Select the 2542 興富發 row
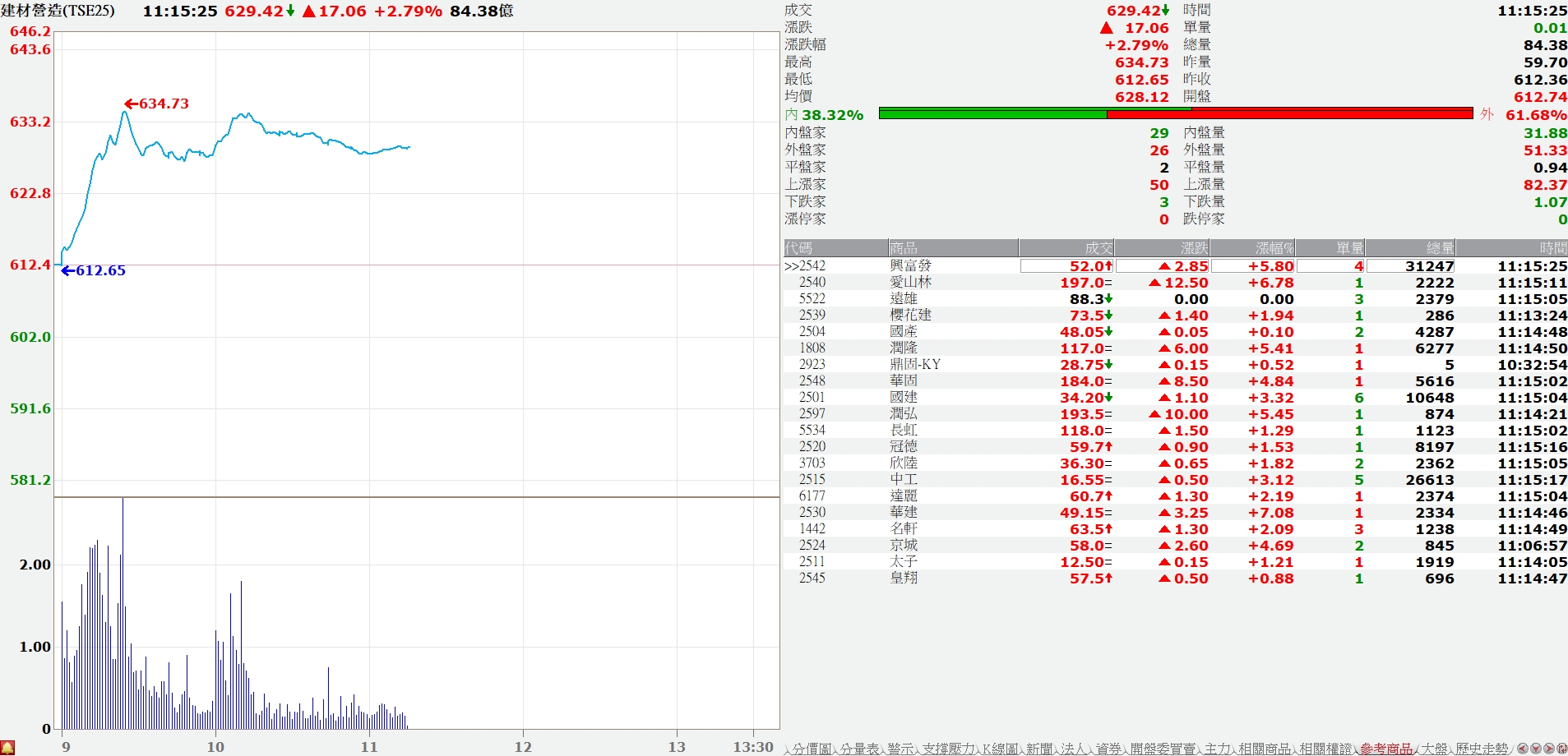Image resolution: width=1568 pixels, height=756 pixels. 904,266
